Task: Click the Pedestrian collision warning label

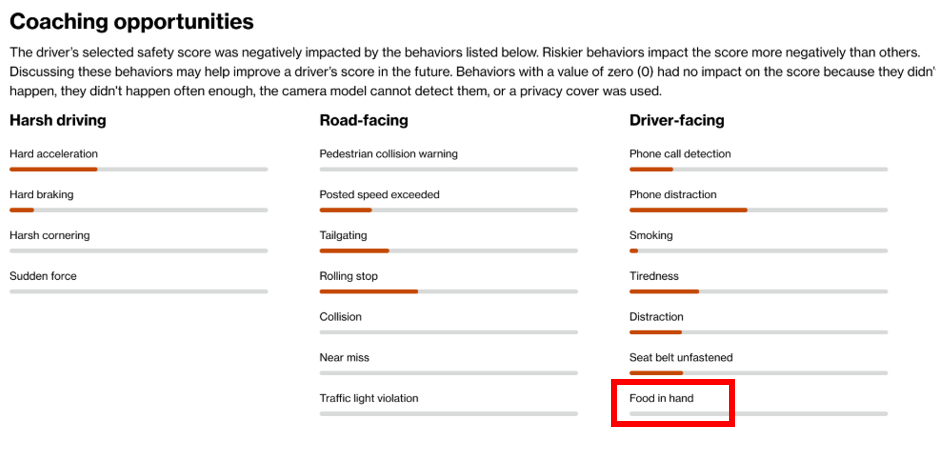Action: pos(389,154)
